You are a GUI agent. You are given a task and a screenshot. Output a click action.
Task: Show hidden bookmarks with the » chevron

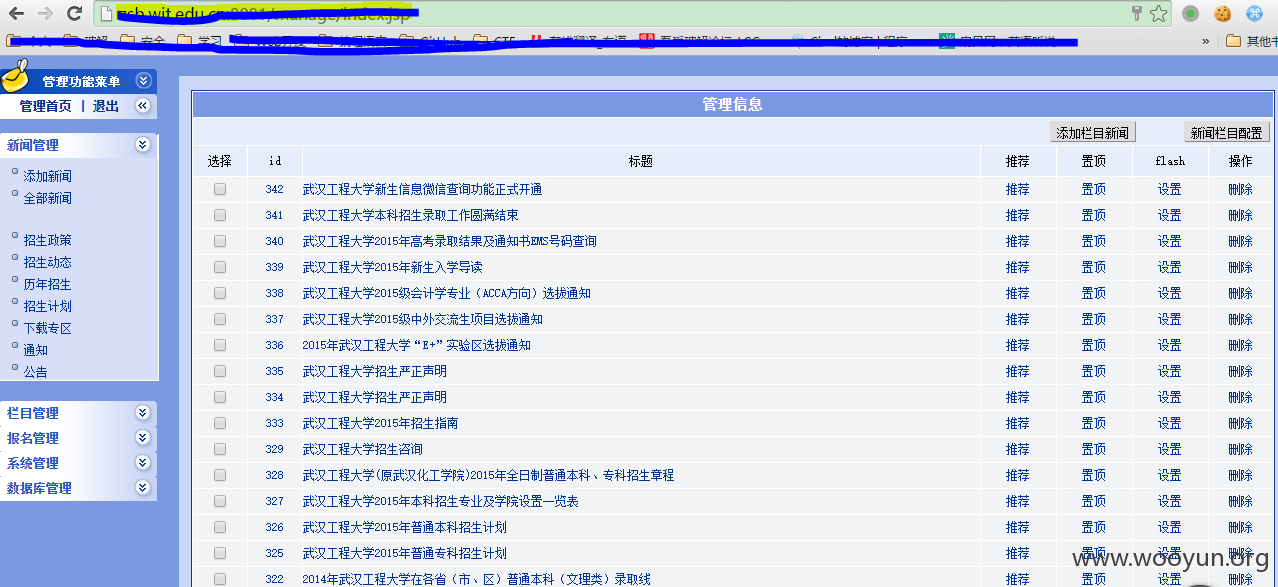[x=1206, y=41]
